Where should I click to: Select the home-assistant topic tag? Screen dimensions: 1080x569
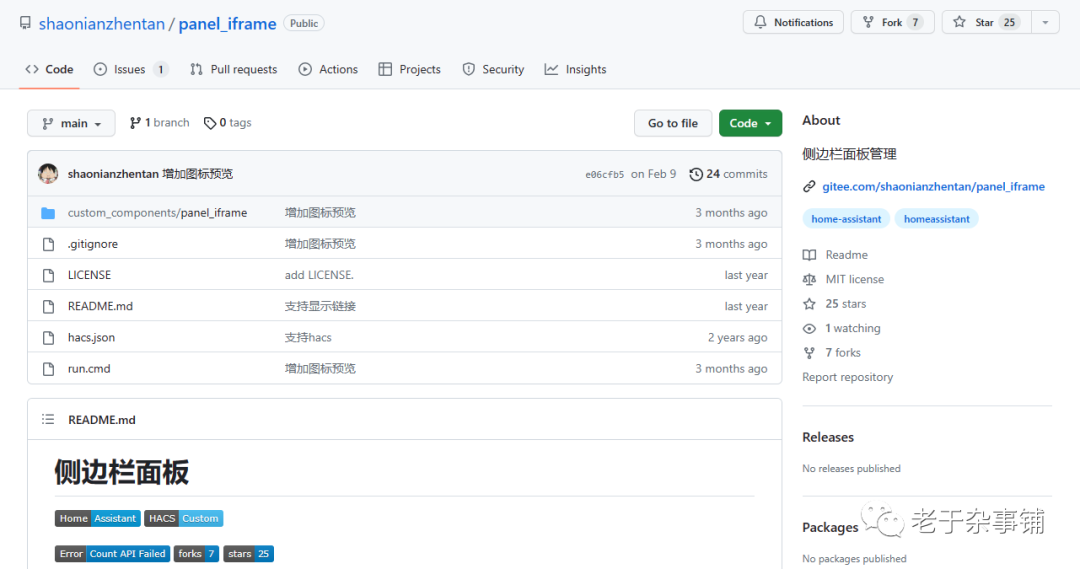(846, 219)
